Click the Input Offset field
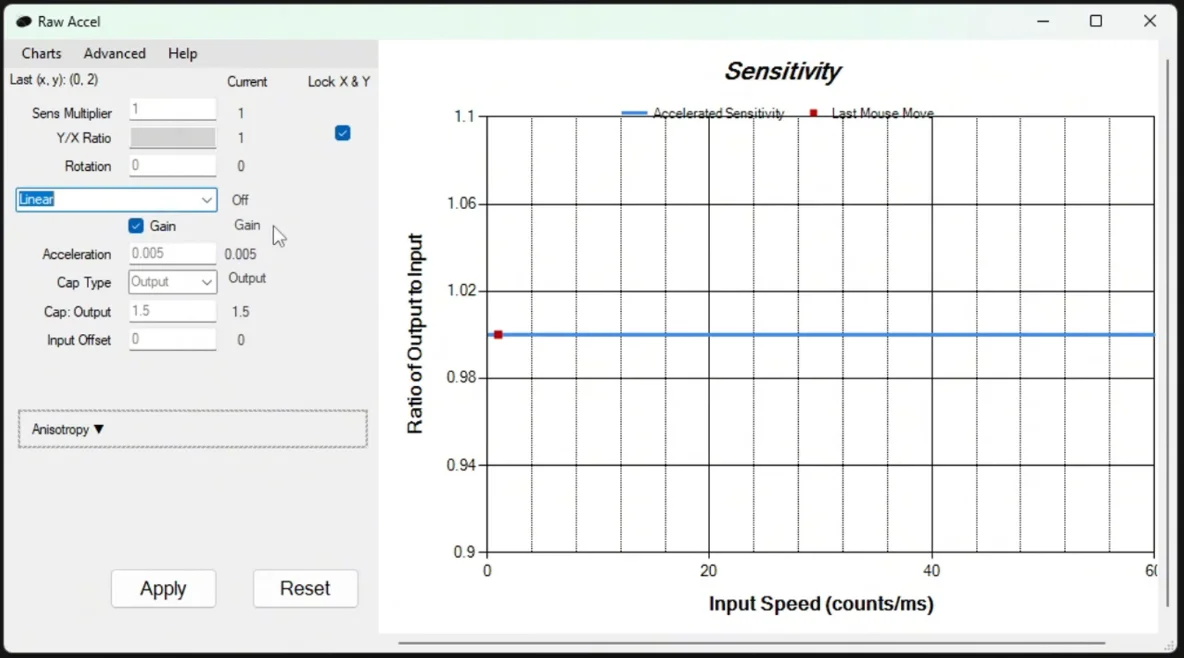The height and width of the screenshot is (658, 1184). click(172, 339)
